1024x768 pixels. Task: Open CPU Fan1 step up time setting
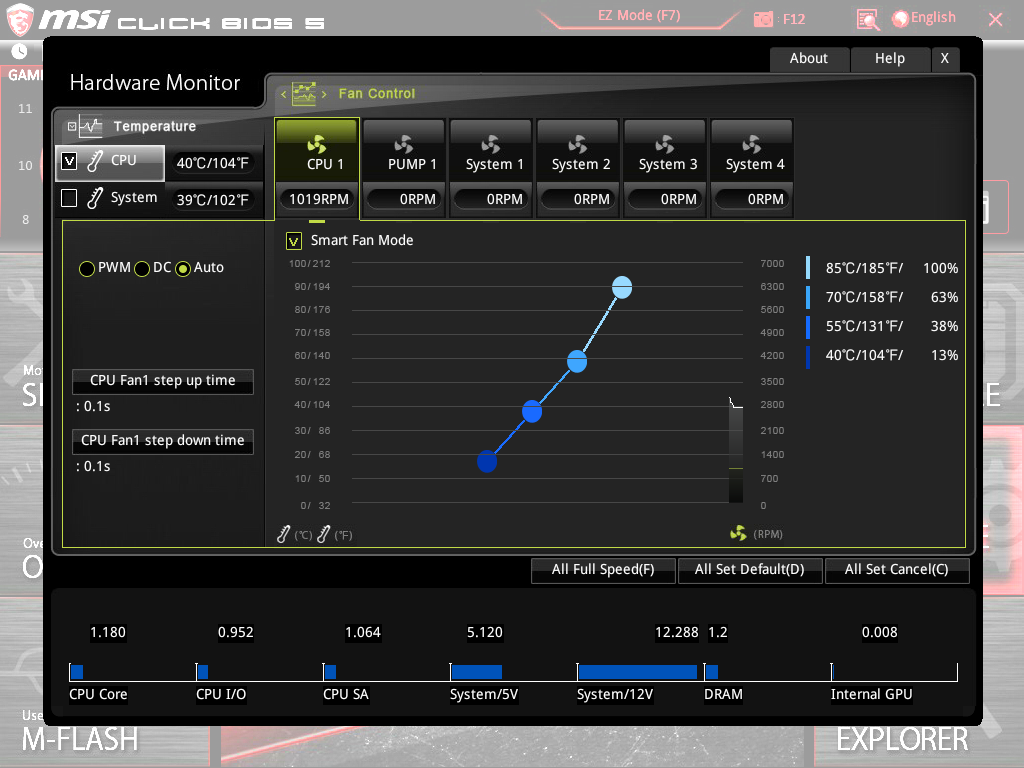(163, 381)
